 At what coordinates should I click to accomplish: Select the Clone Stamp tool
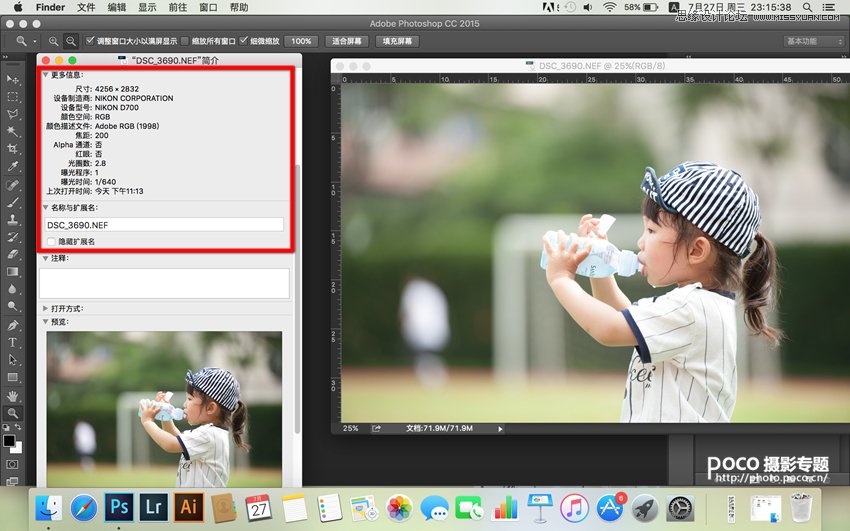(12, 219)
